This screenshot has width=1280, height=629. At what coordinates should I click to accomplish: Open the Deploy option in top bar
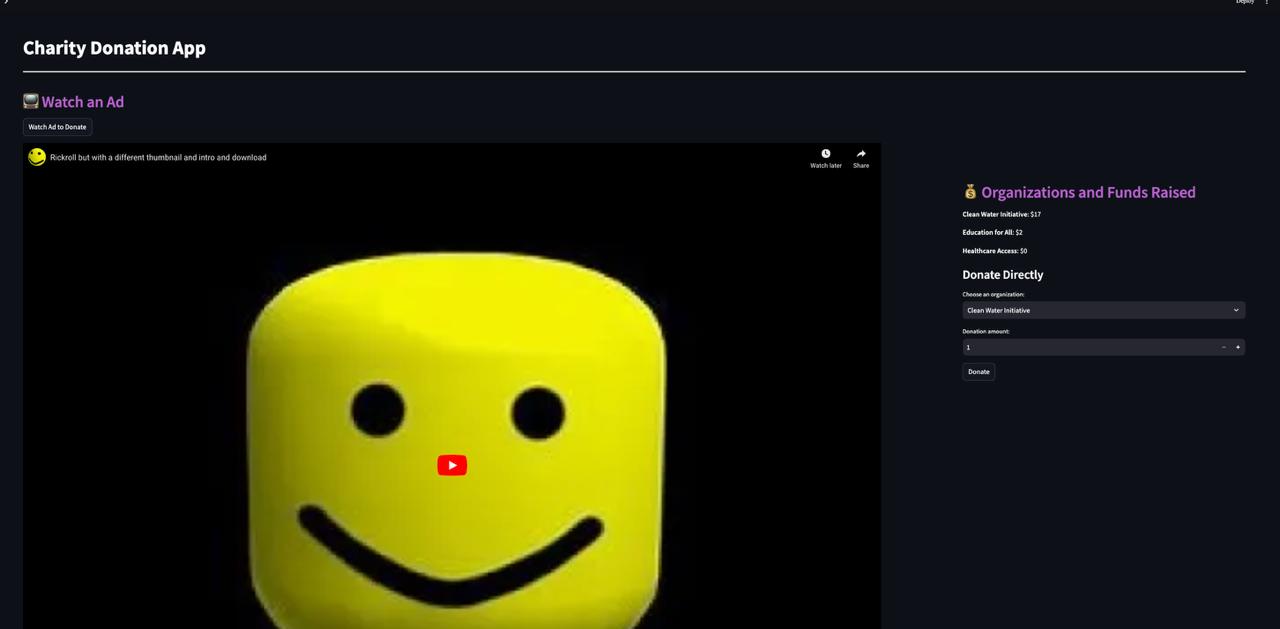(x=1245, y=2)
